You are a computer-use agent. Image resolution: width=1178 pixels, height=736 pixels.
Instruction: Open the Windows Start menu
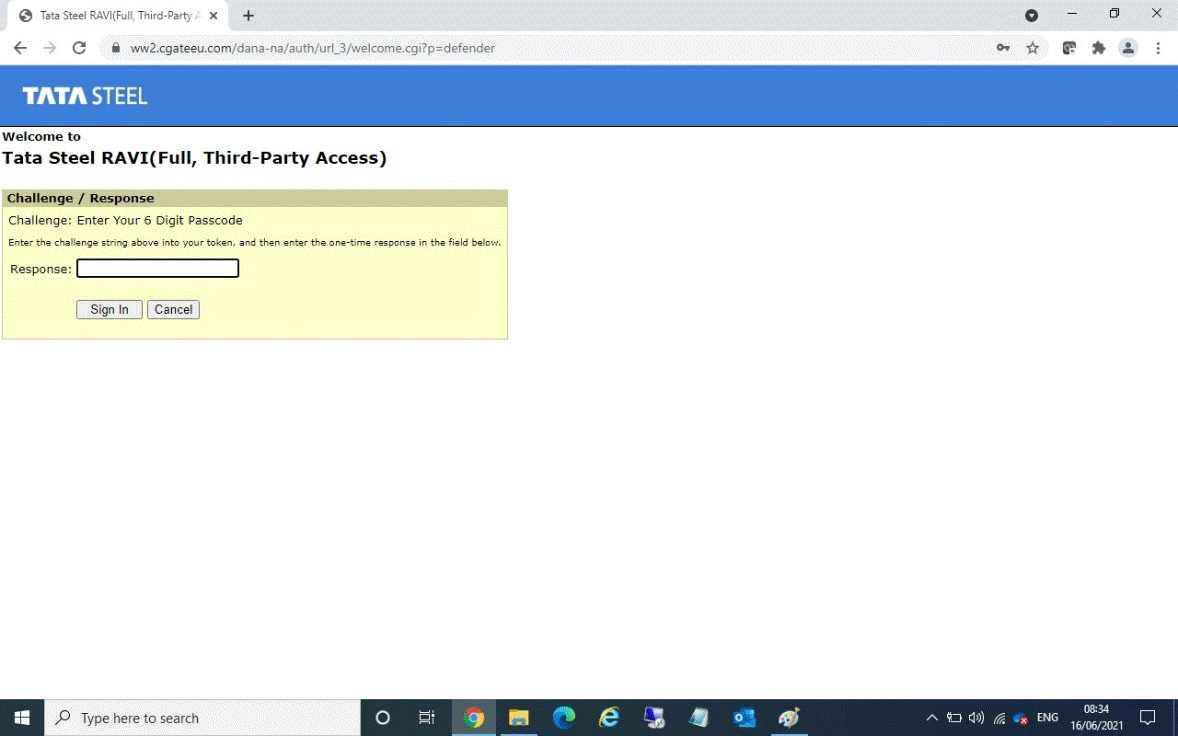click(x=22, y=718)
